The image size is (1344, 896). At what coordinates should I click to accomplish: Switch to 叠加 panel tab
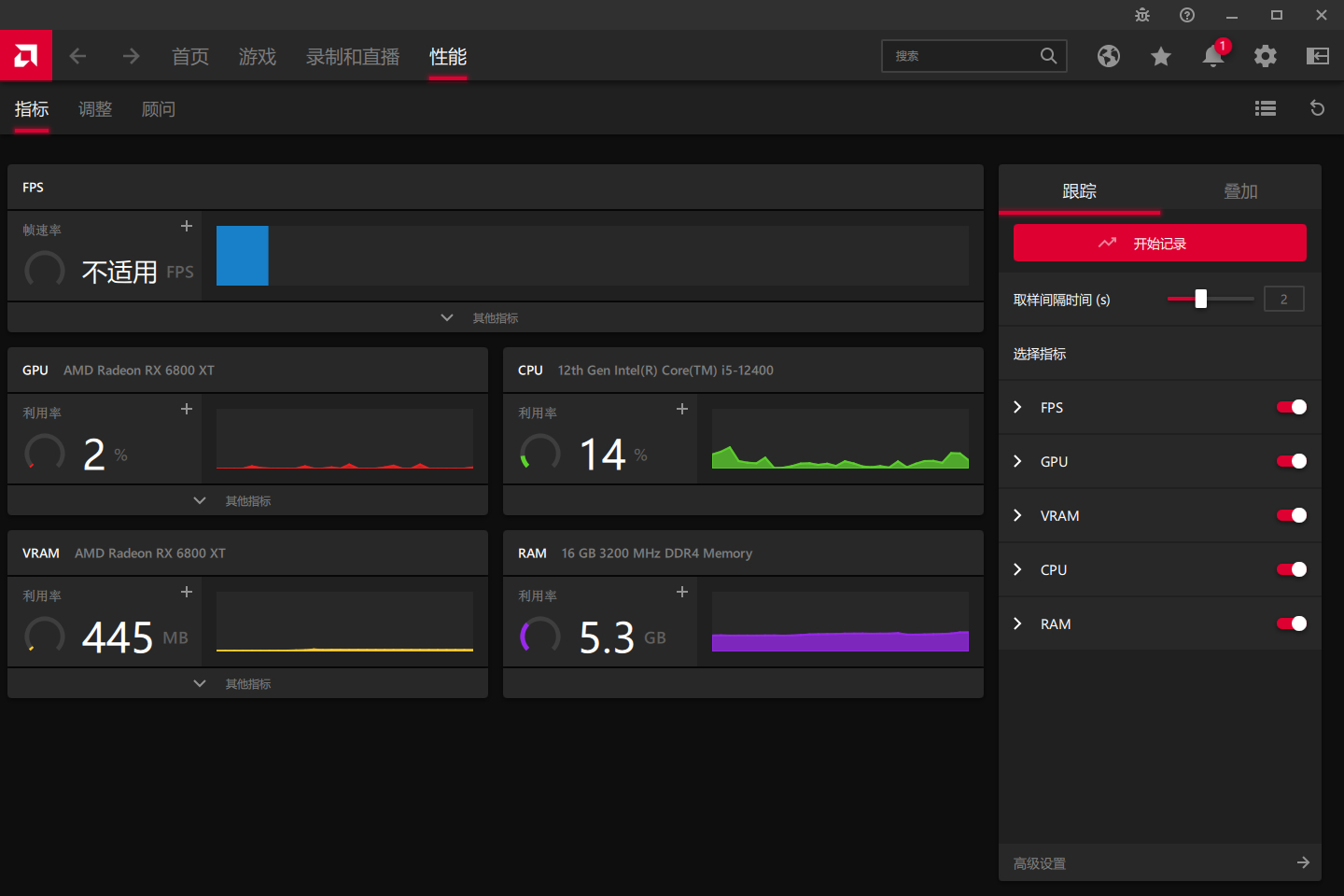1240,190
